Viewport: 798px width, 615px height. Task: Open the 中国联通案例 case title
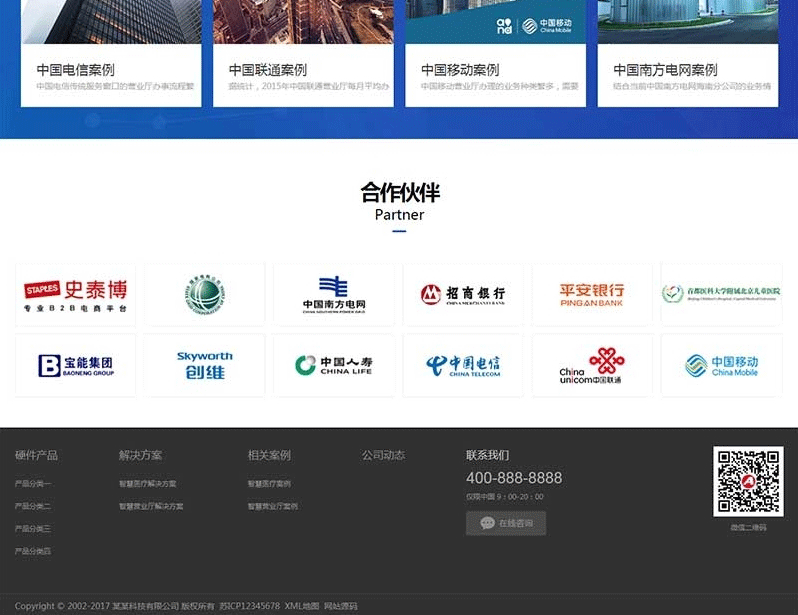(268, 70)
